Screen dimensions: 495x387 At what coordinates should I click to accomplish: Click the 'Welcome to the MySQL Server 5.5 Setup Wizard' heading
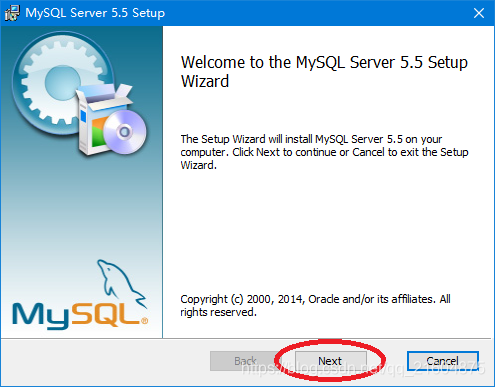[x=324, y=71]
